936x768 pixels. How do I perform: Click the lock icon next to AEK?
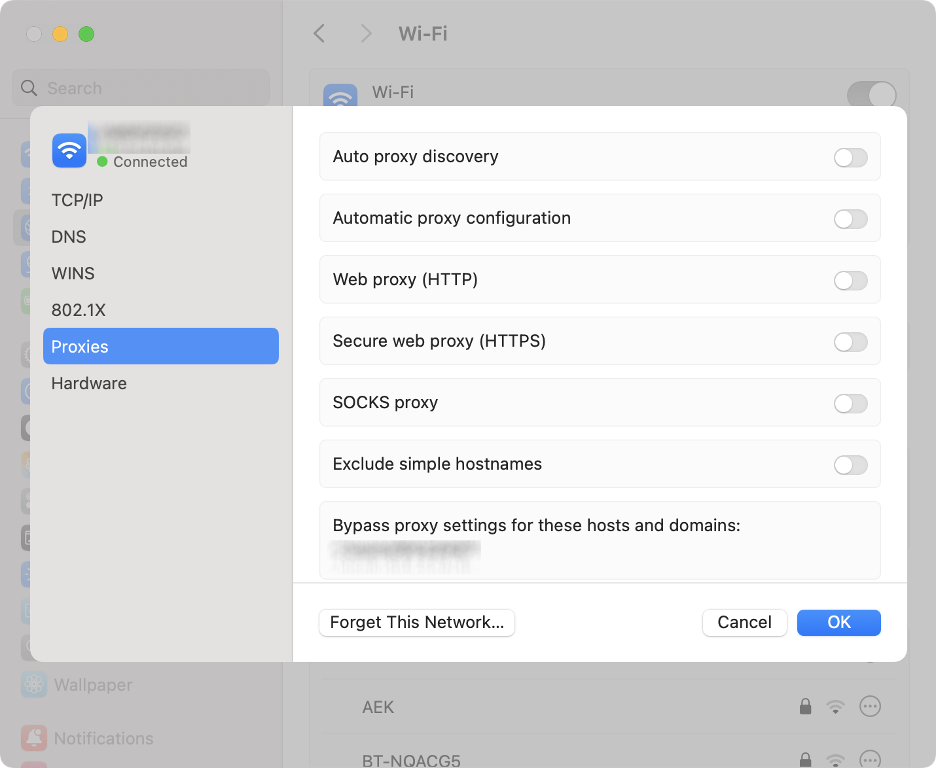(x=806, y=706)
